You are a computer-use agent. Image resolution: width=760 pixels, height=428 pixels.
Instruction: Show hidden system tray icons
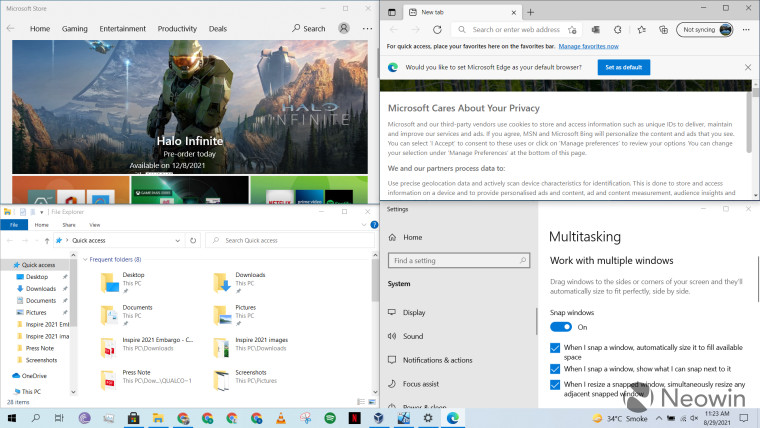tap(659, 418)
